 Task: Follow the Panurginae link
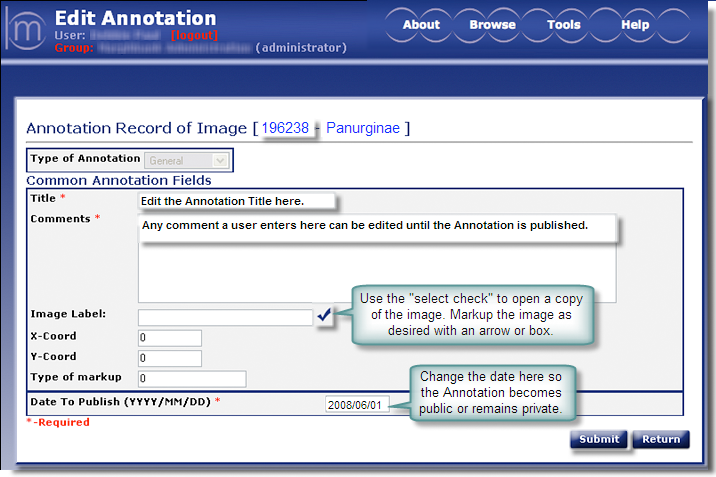click(x=364, y=128)
